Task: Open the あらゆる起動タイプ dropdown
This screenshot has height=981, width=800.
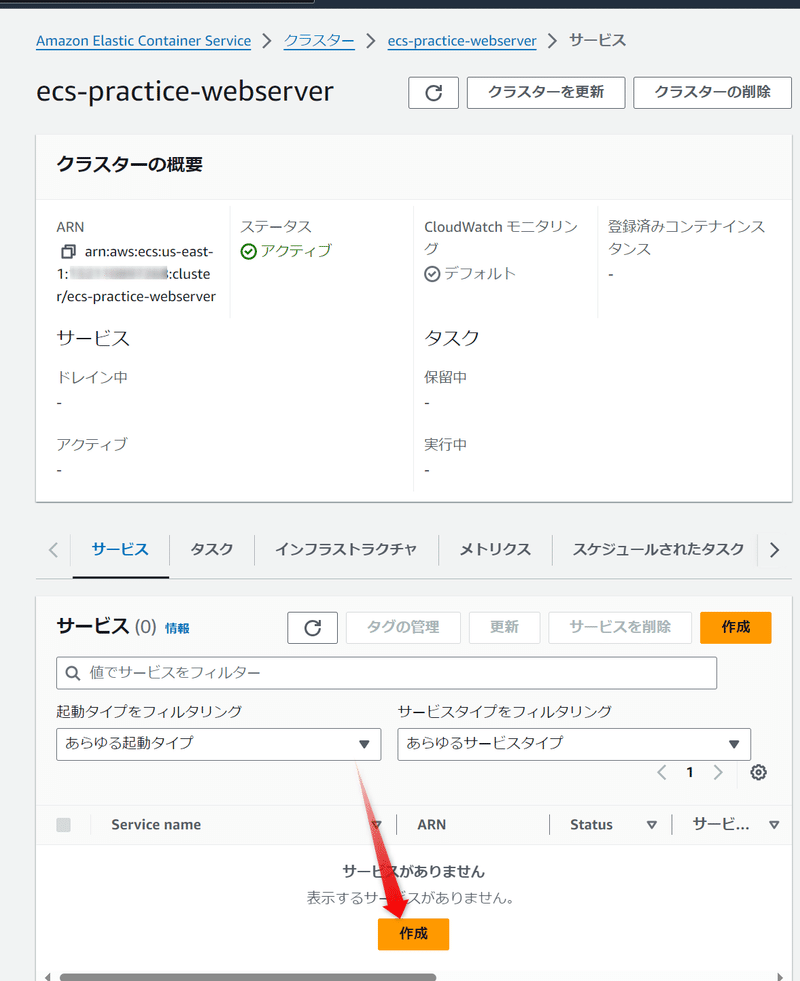Action: [218, 744]
